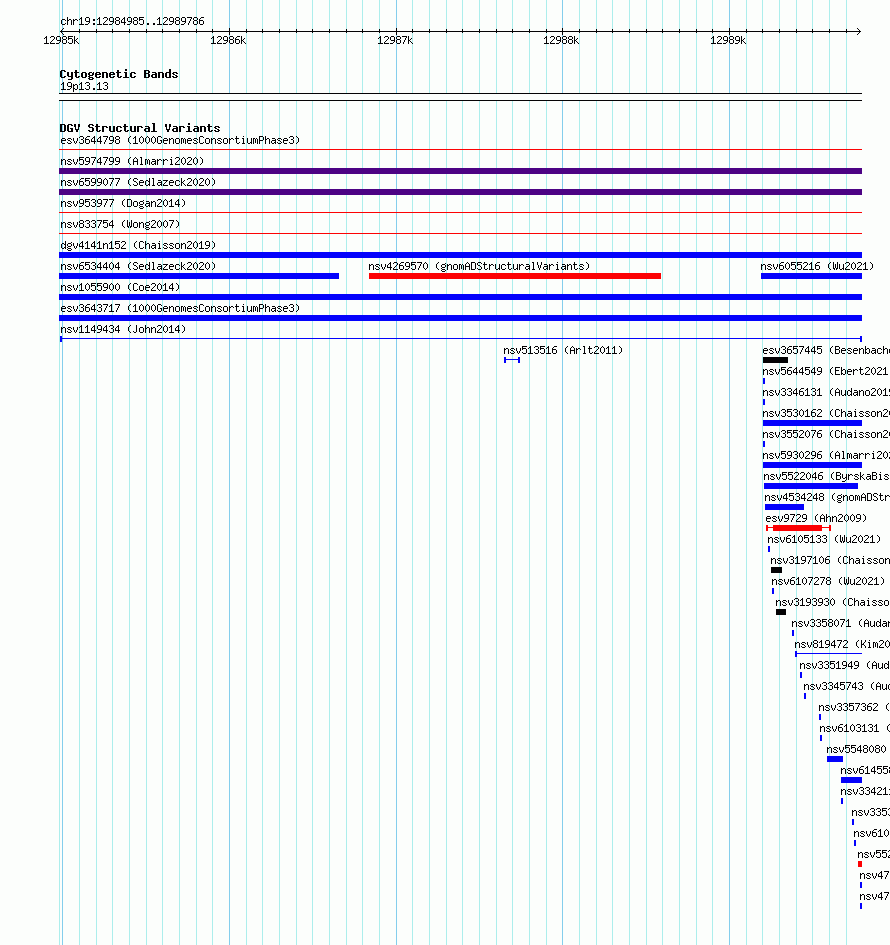Click the black bar under esv3657445

tap(775, 360)
